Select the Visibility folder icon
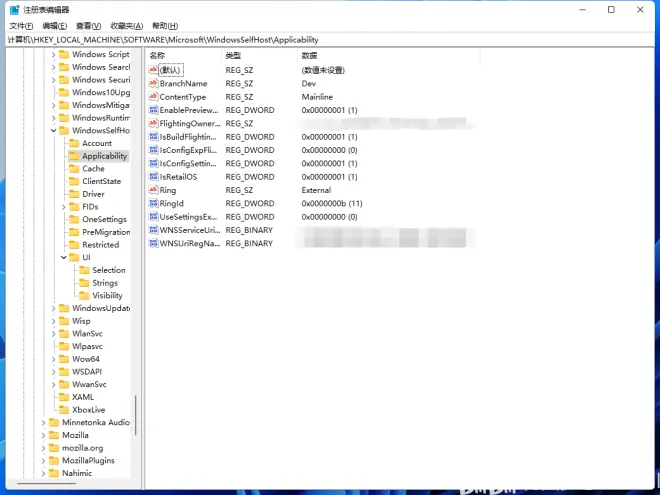 pos(84,295)
